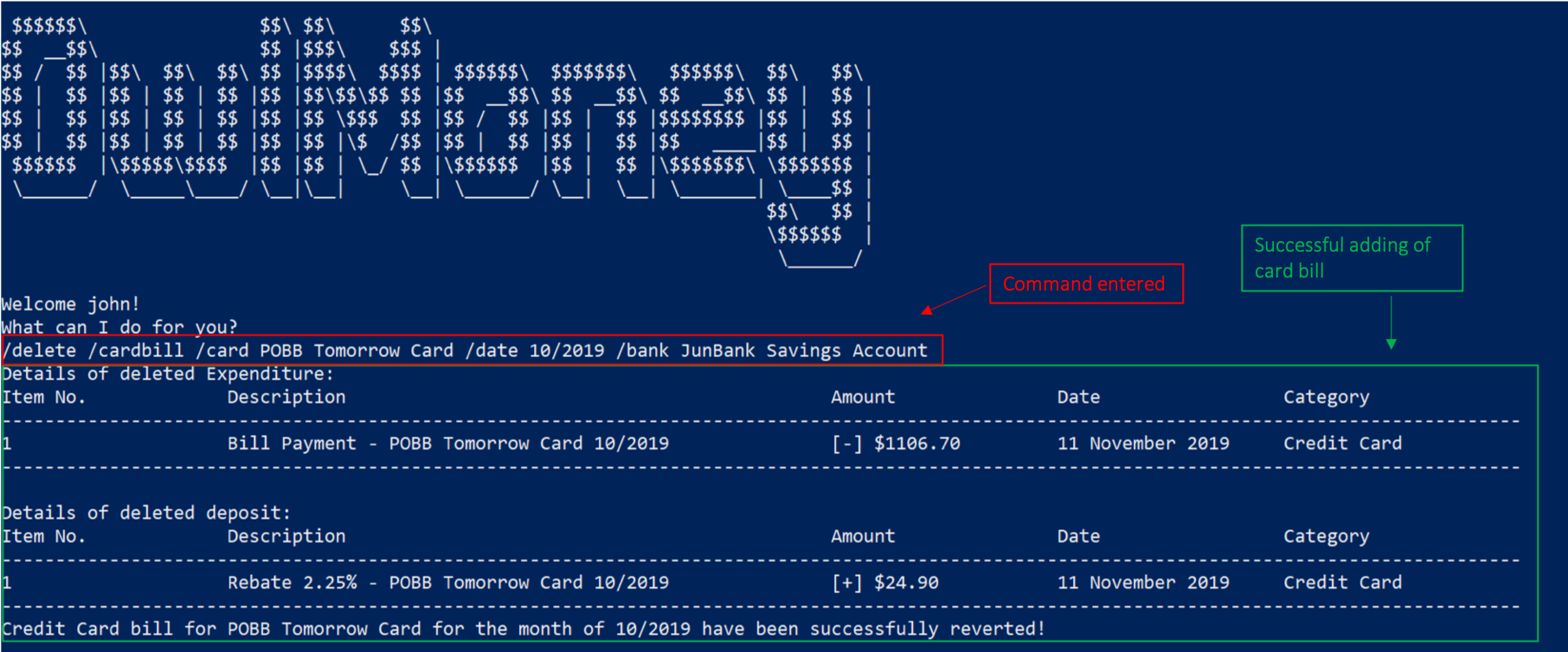Click the Amount header in the expenditure table
The image size is (1568, 652).
(863, 397)
